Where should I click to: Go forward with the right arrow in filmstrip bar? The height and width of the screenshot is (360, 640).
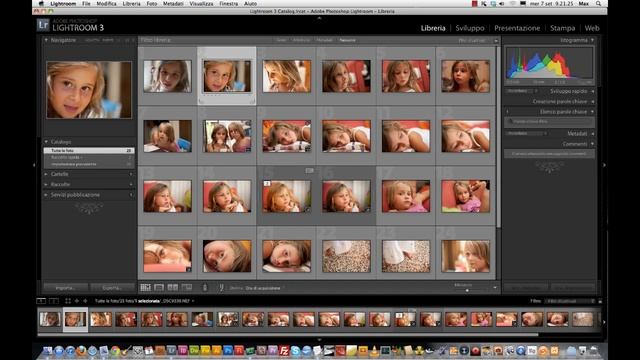(85, 301)
